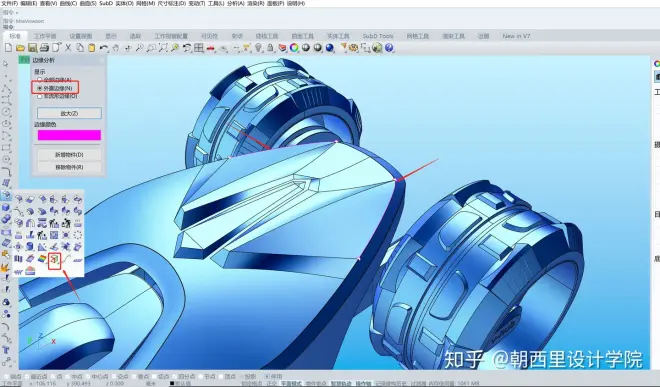This screenshot has width=660, height=387.
Task: Click the blue help question-mark icon
Action: coord(389,48)
